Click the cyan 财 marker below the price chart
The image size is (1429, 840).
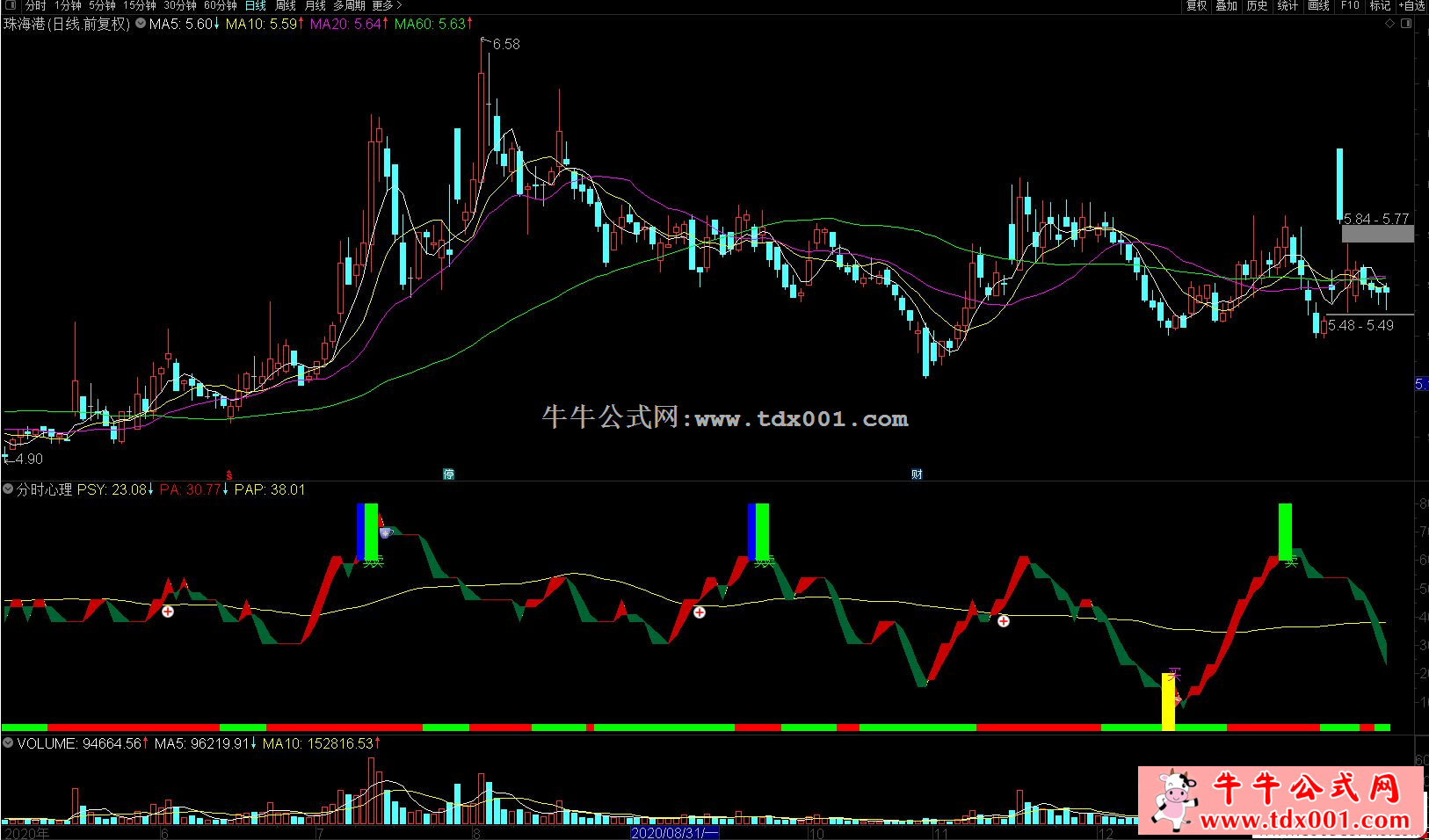(917, 474)
